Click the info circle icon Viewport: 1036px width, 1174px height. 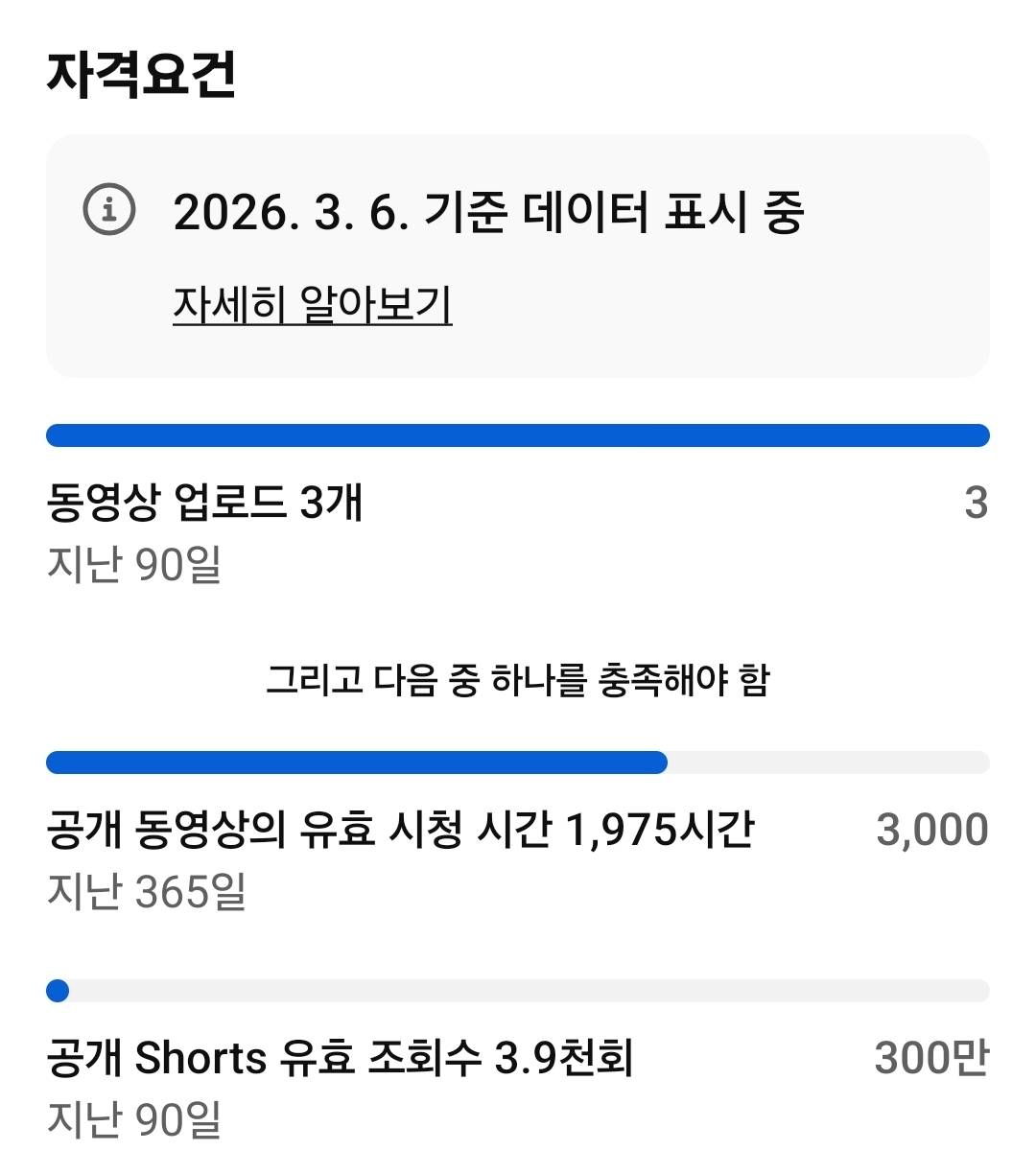(109, 209)
